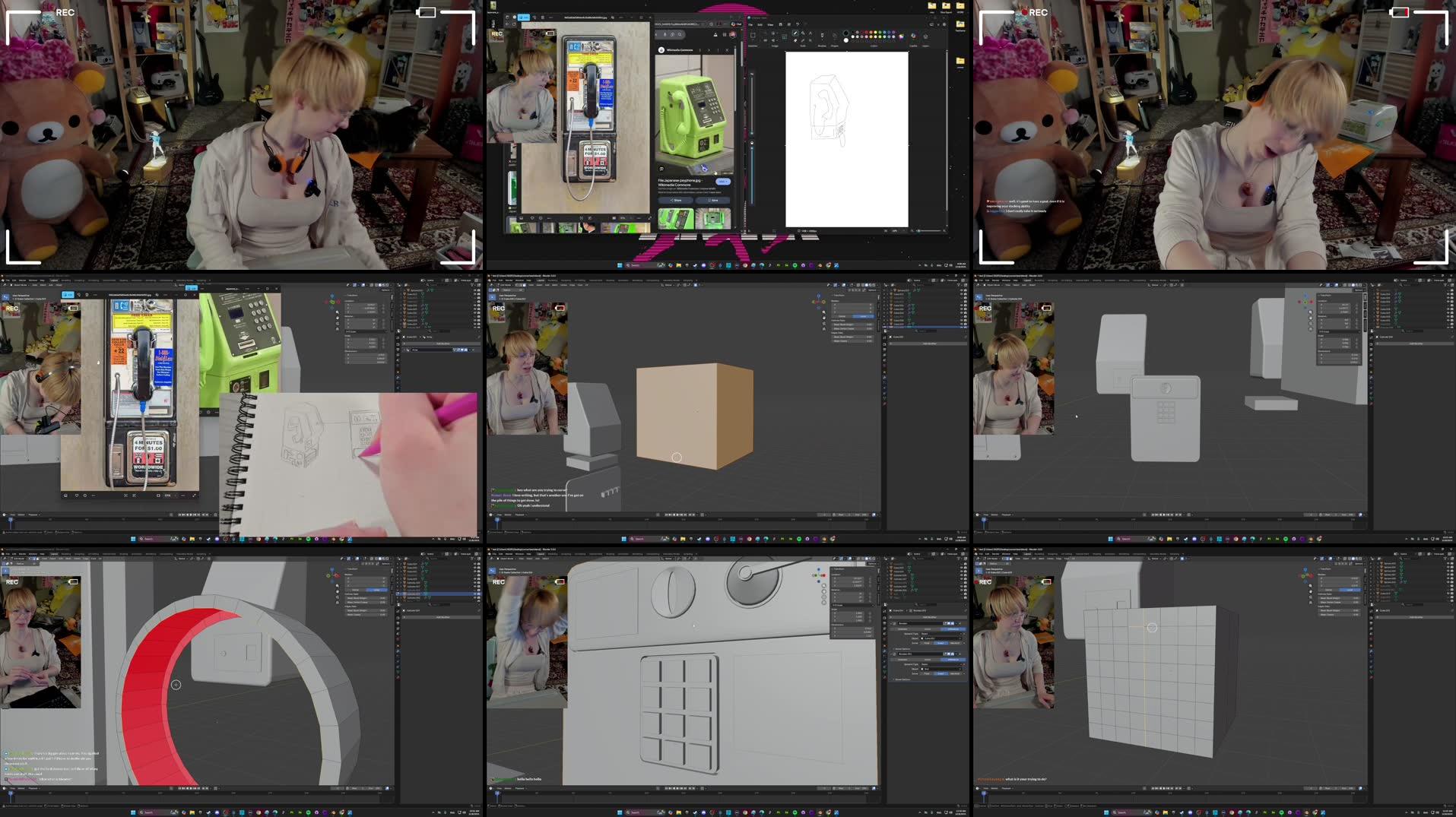Click the filter icon in Blender's Outliner header
Screen dimensions: 1456x817
pos(959,558)
